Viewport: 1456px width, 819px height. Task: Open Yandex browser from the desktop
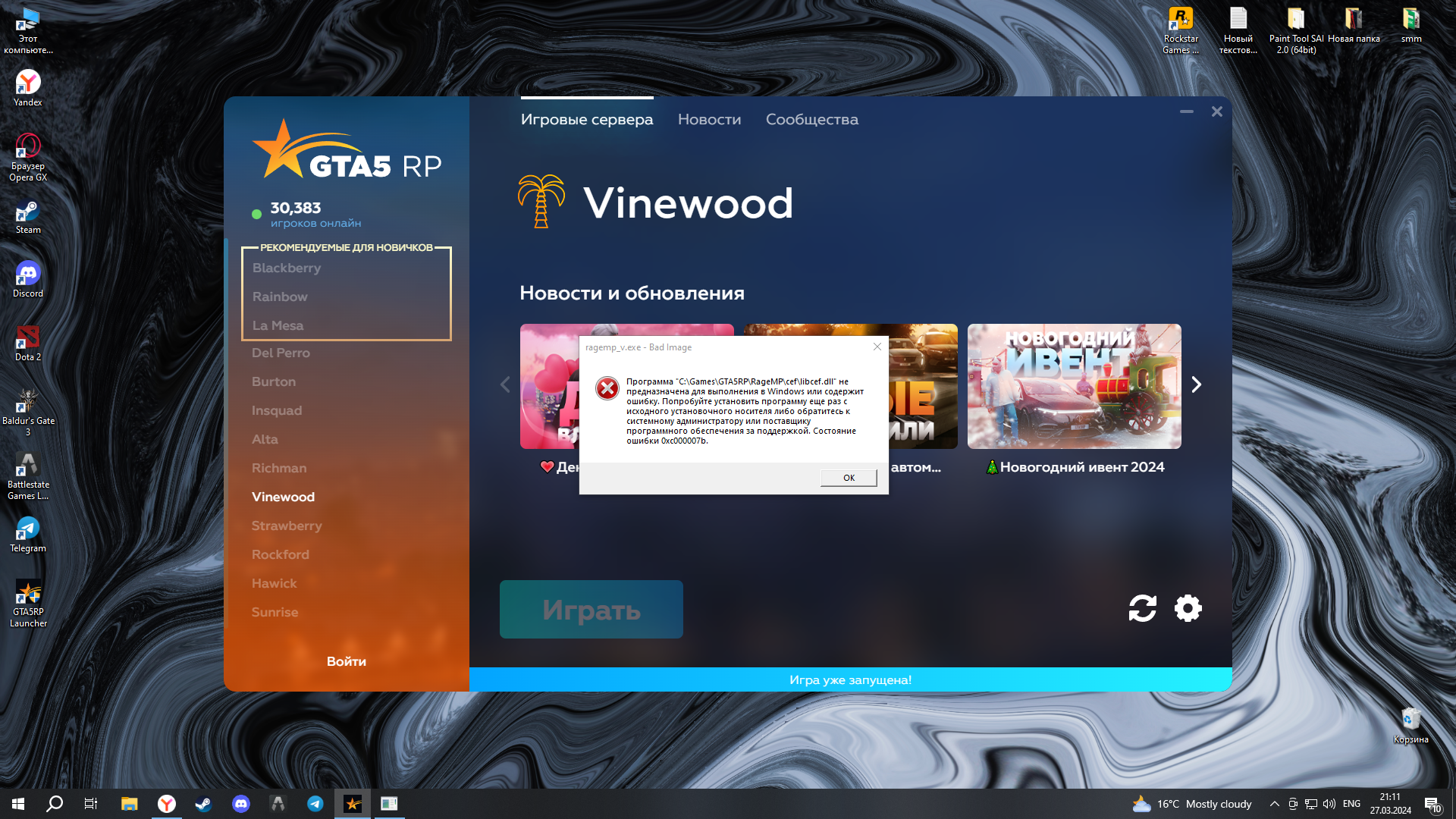point(28,88)
